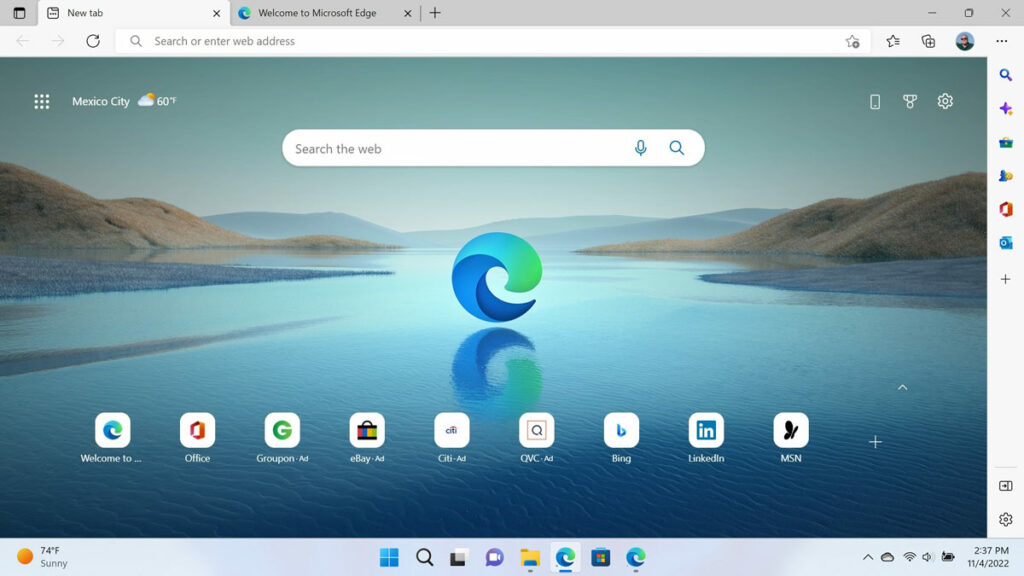Open the Bing quick link tile
Screen dimensions: 1024x576
pyautogui.click(x=621, y=431)
